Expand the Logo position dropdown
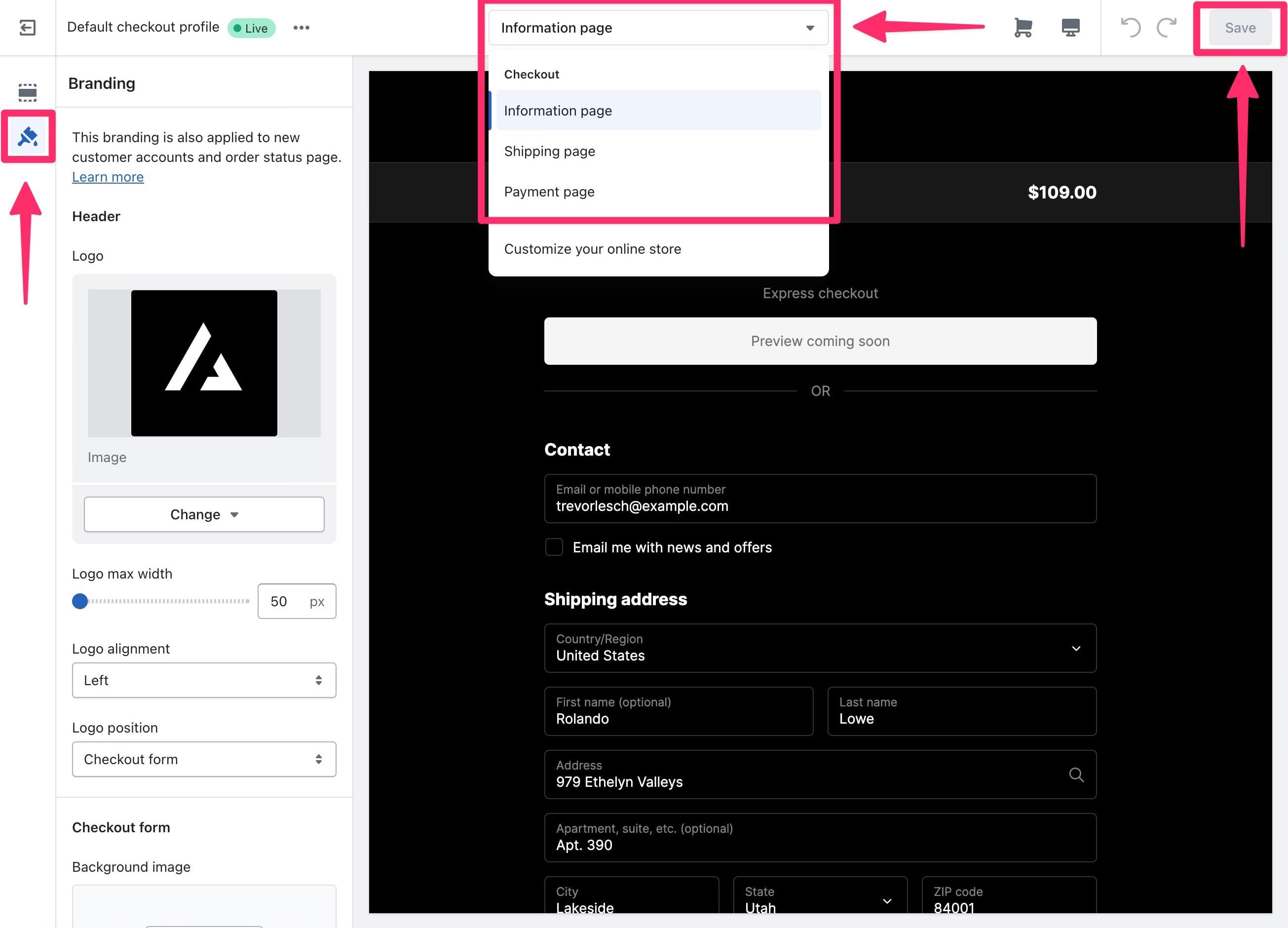This screenshot has height=928, width=1288. point(204,759)
